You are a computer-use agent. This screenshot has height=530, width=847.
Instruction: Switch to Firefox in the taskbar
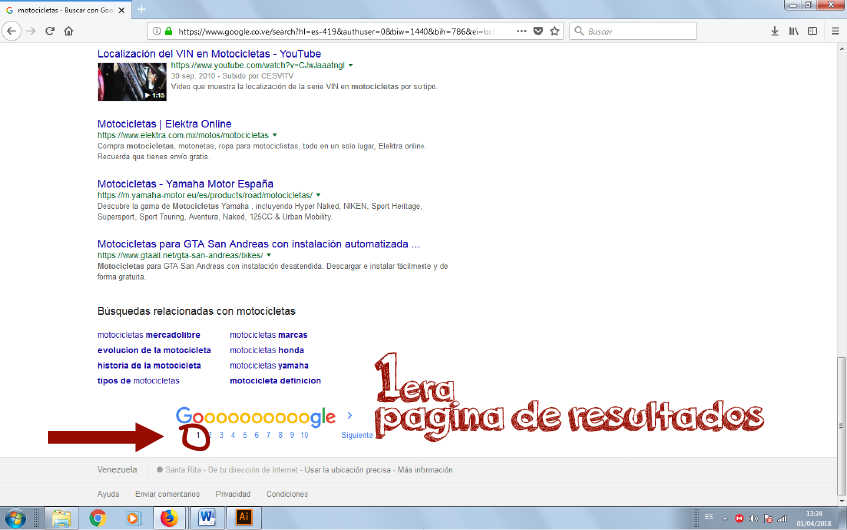click(x=169, y=519)
